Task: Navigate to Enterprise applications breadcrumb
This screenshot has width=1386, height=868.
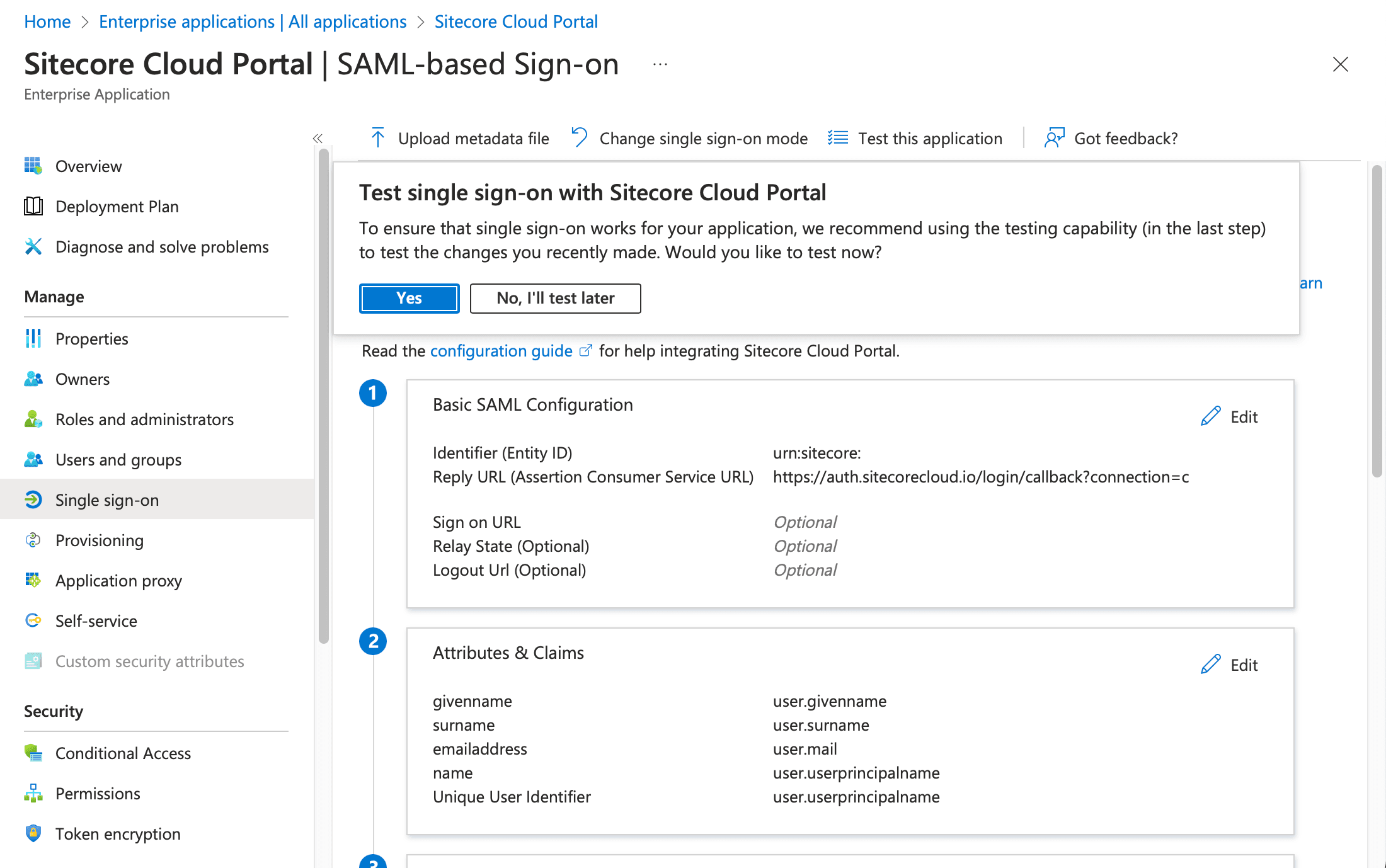Action: [253, 21]
